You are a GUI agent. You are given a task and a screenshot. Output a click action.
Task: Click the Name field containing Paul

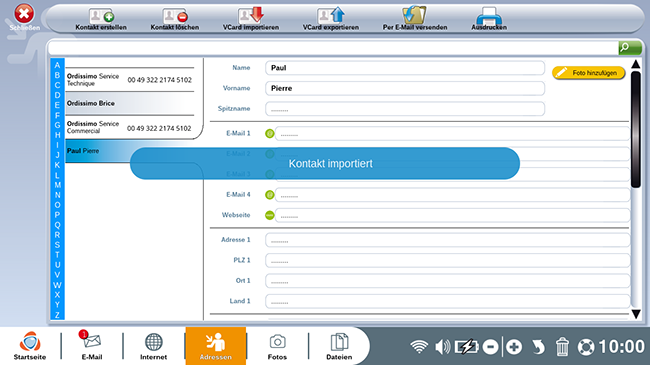pos(405,68)
